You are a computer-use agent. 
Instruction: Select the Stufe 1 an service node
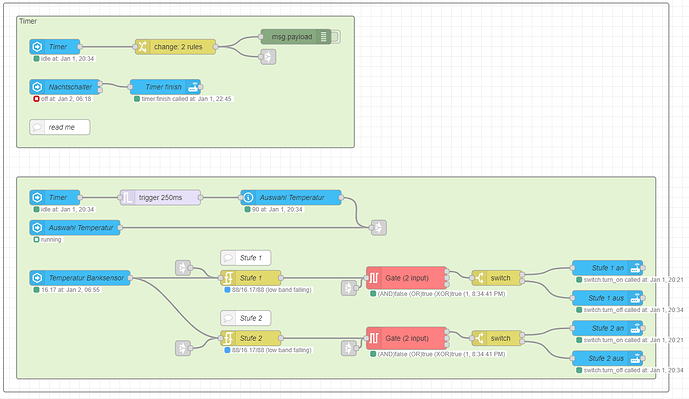click(608, 268)
